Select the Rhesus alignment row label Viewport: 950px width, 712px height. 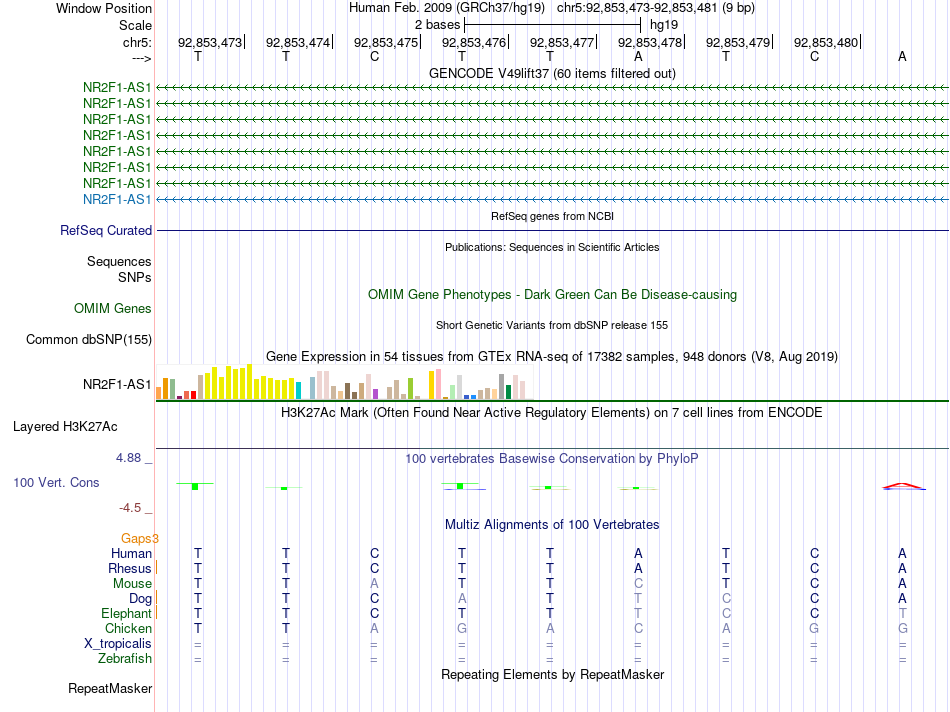click(130, 568)
